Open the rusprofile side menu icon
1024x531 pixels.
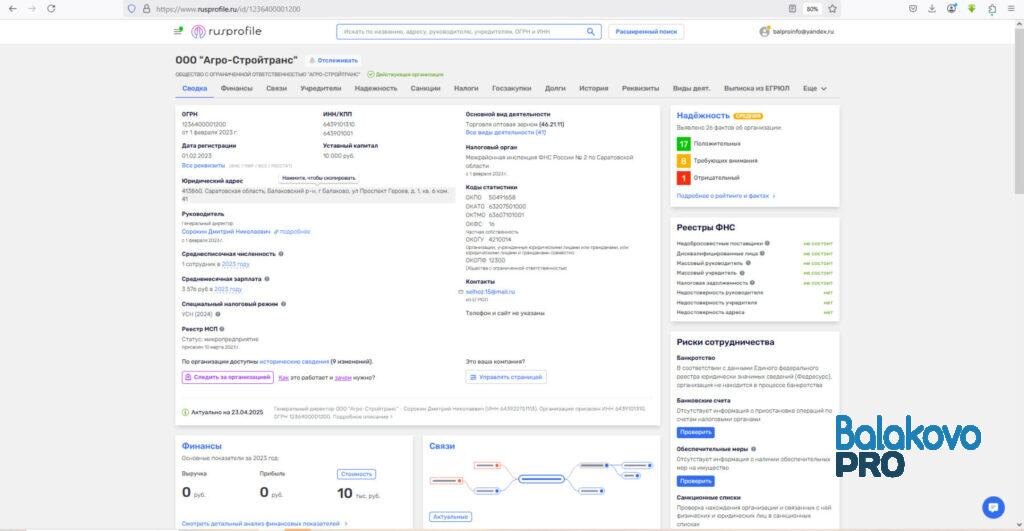coord(178,31)
